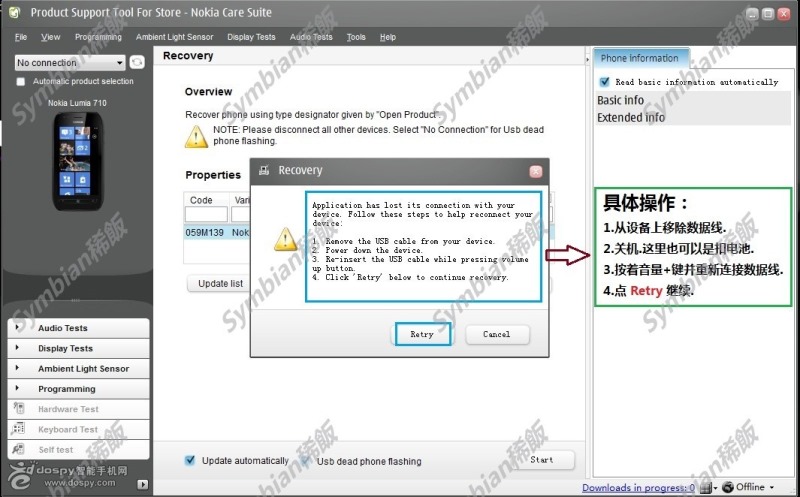Click the Offline globe status icon
Screen dimensions: 800x497
tap(728, 487)
